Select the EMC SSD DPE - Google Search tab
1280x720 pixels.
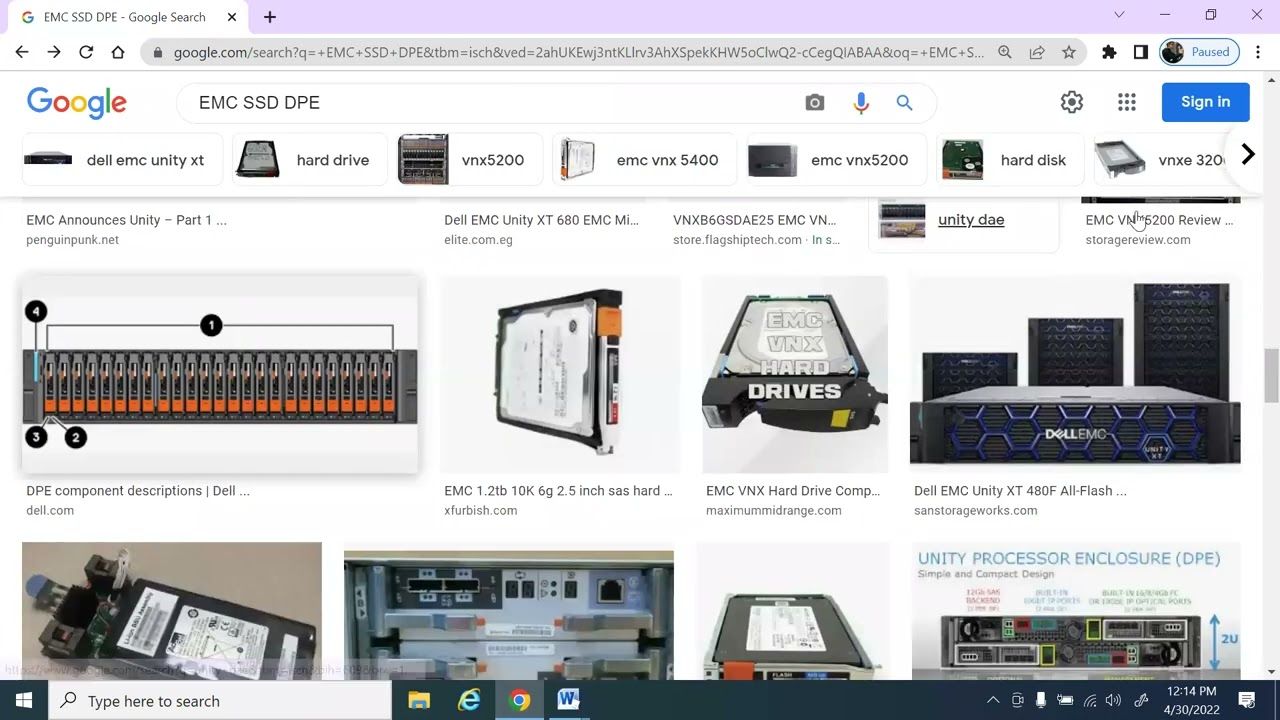125,17
